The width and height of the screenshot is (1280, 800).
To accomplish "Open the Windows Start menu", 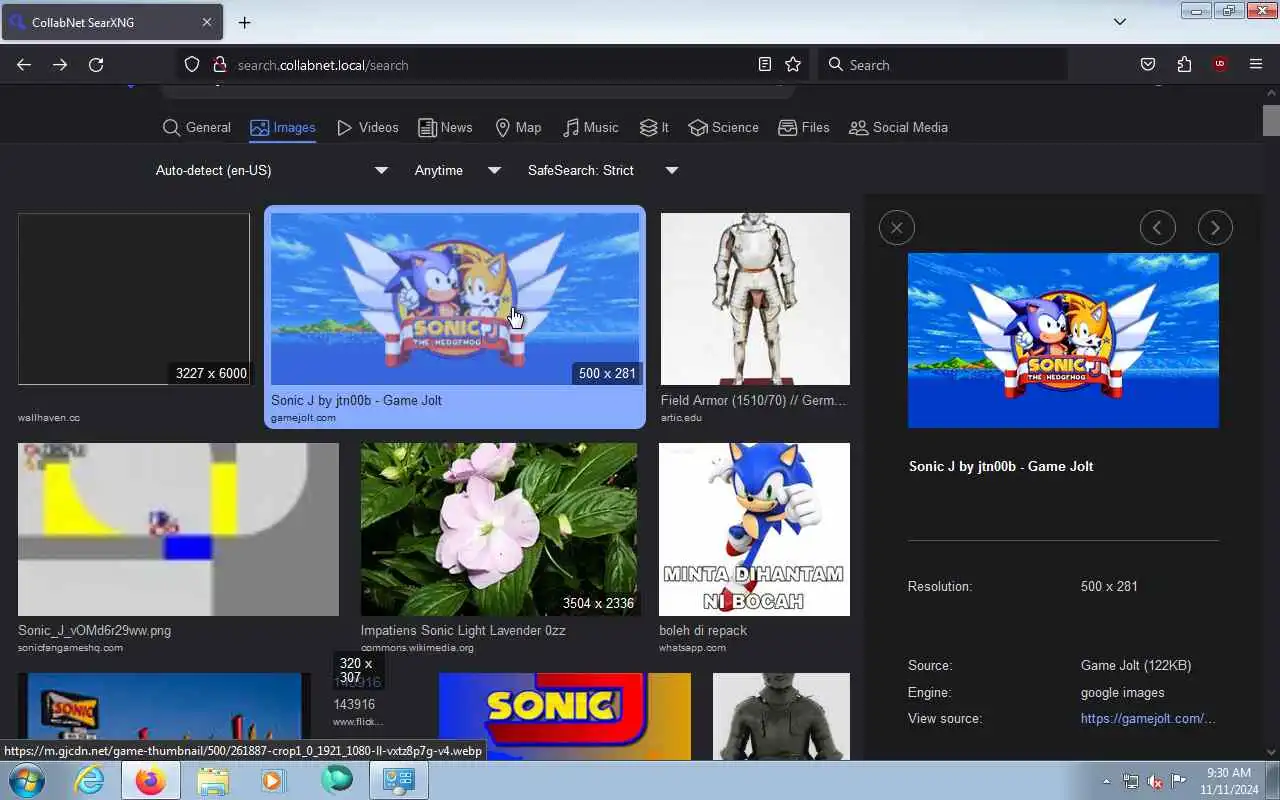I will tap(27, 780).
